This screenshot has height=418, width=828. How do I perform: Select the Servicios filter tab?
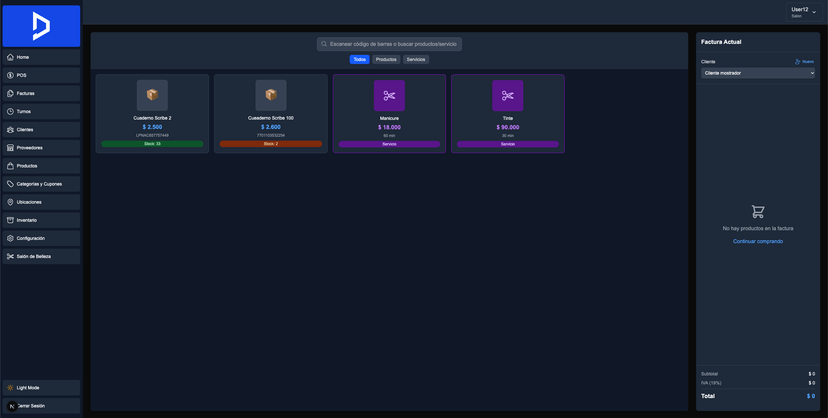coord(416,60)
